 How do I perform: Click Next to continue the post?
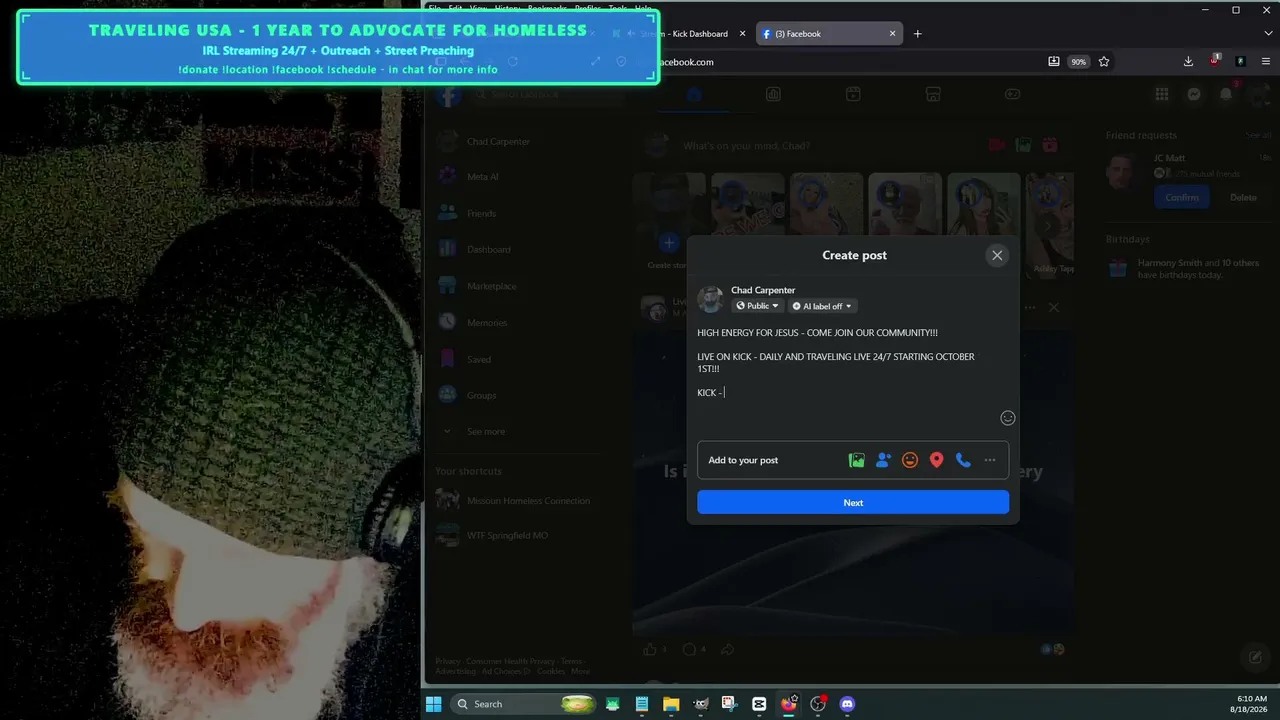pyautogui.click(x=853, y=502)
